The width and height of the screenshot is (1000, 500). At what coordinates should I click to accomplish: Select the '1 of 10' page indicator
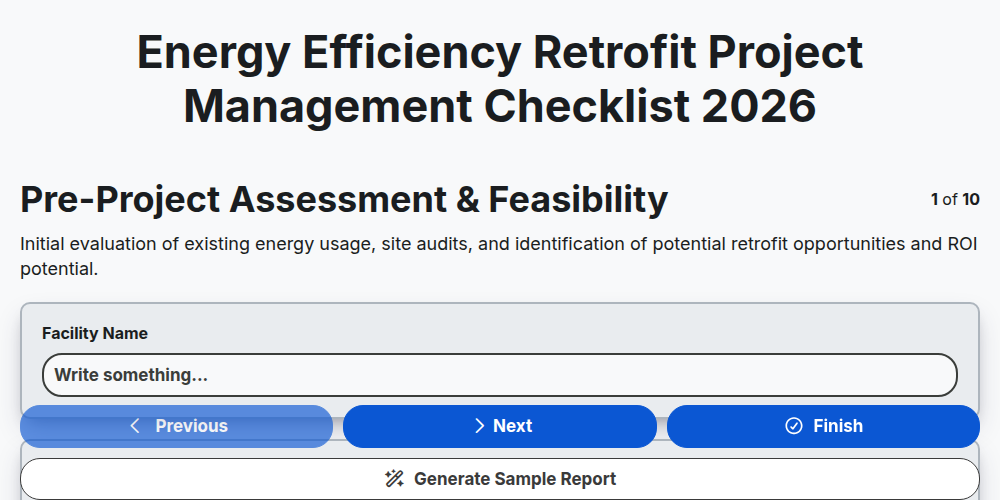click(x=955, y=200)
